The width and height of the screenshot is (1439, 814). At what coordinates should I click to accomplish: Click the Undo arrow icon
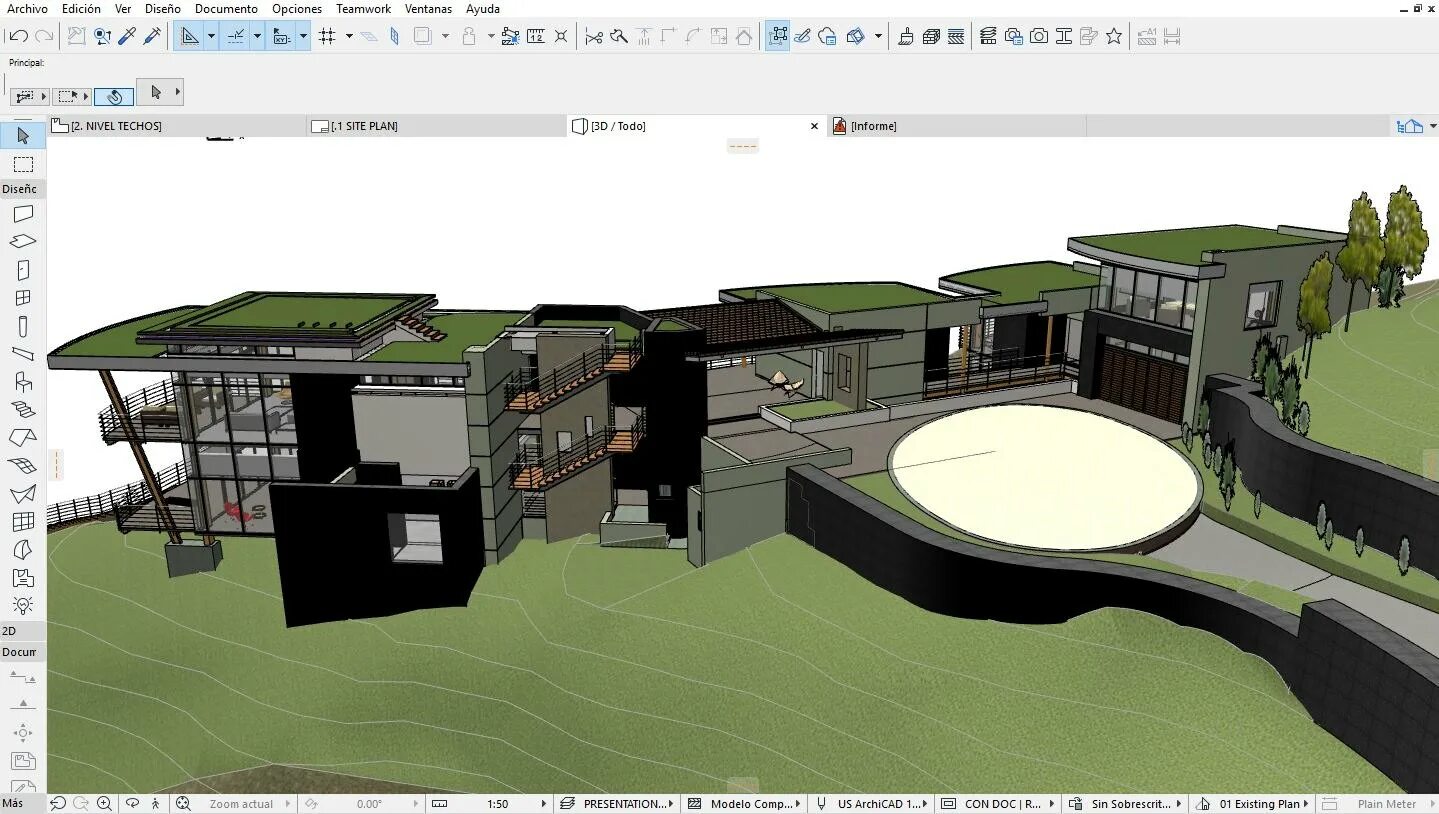click(18, 36)
